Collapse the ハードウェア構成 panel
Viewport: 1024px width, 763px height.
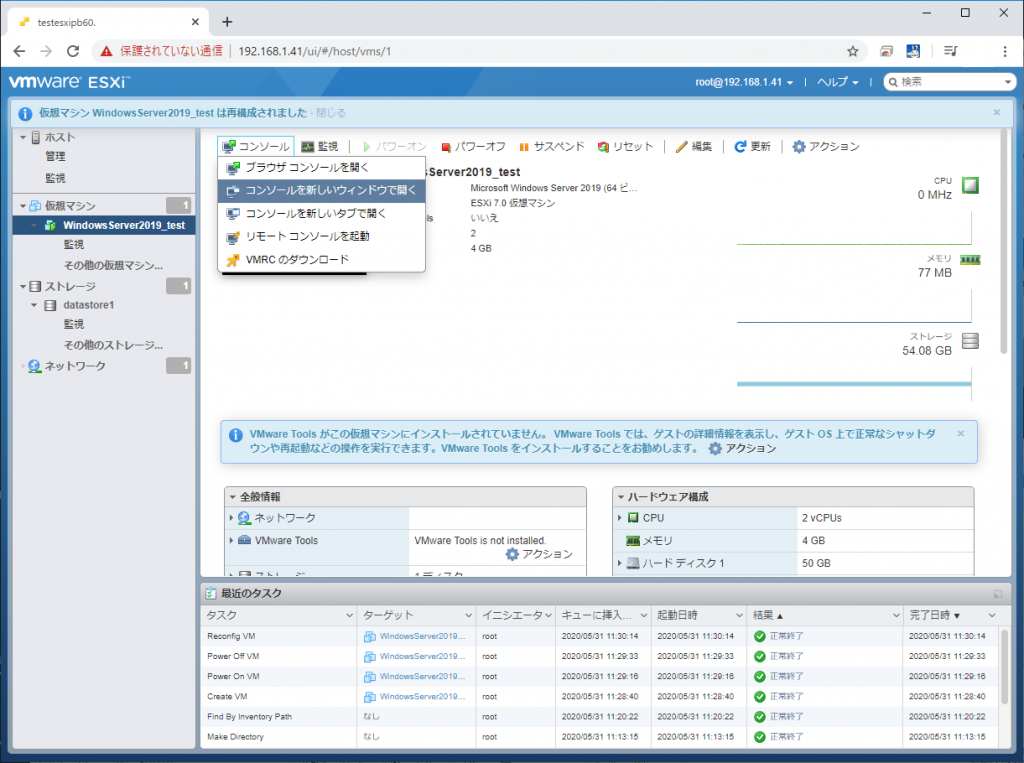(x=620, y=496)
